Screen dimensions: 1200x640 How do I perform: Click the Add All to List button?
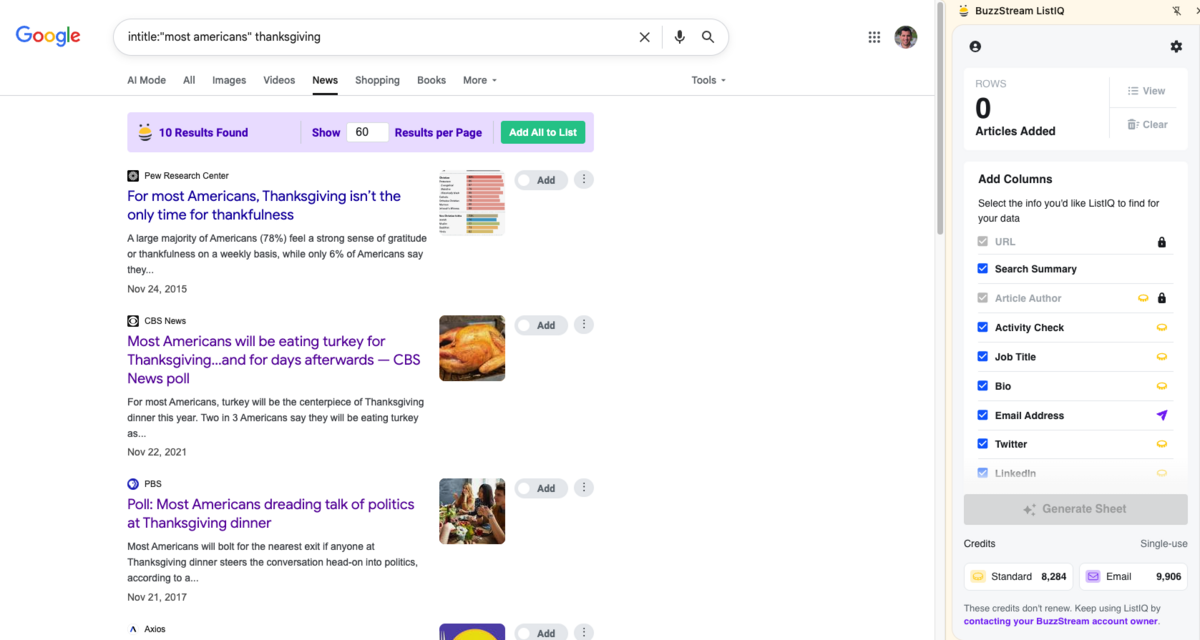pyautogui.click(x=542, y=132)
